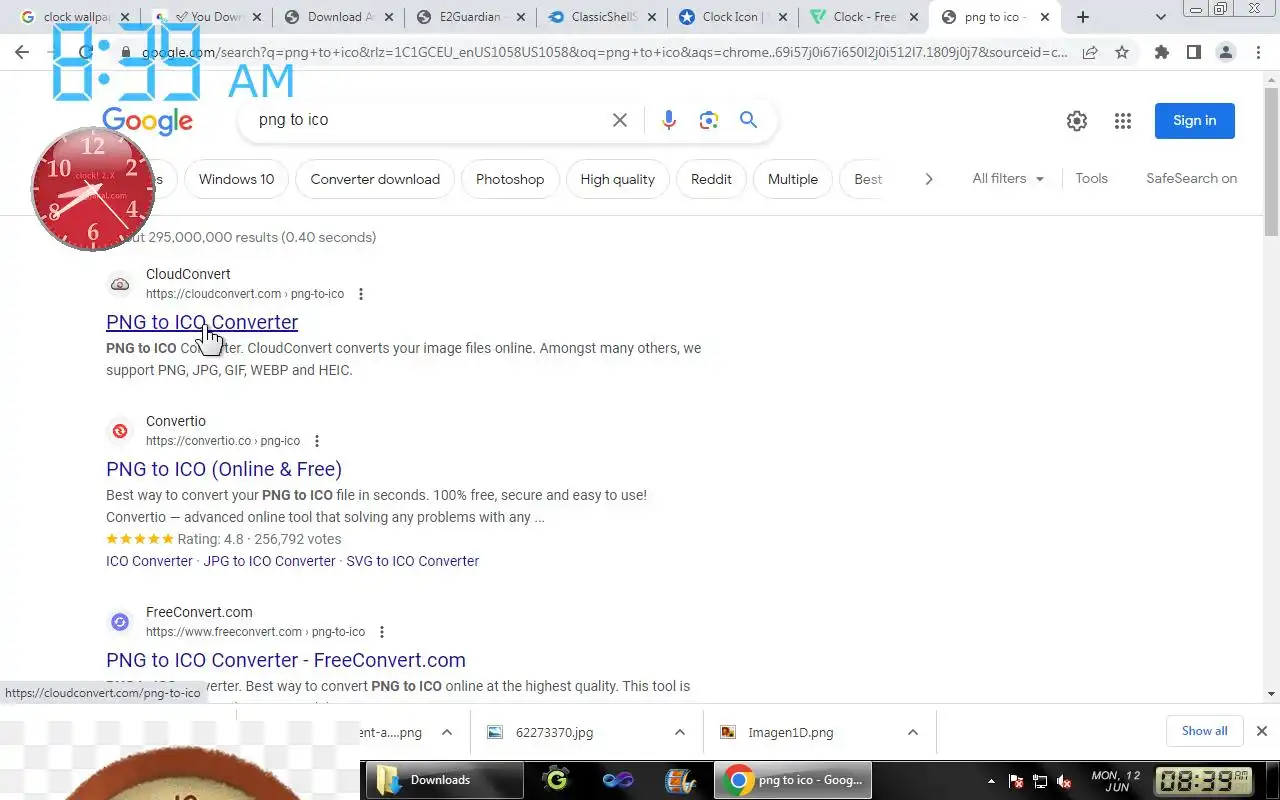Select the High quality filter chip

coord(618,179)
